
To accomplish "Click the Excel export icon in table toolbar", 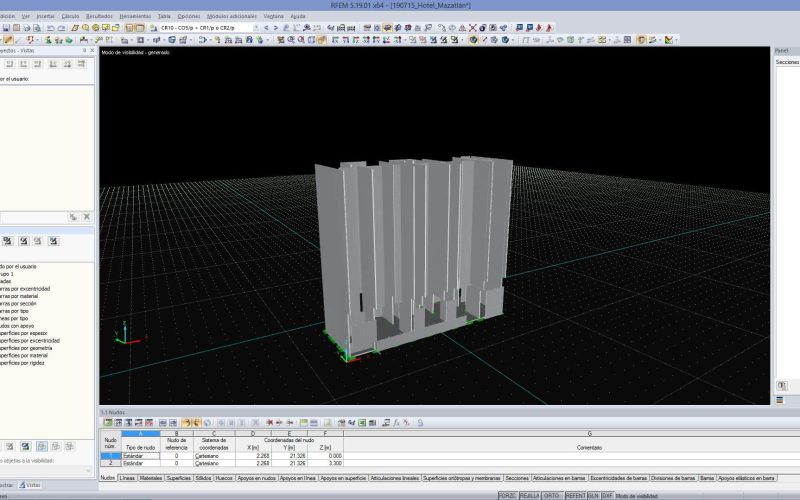I will tap(362, 422).
